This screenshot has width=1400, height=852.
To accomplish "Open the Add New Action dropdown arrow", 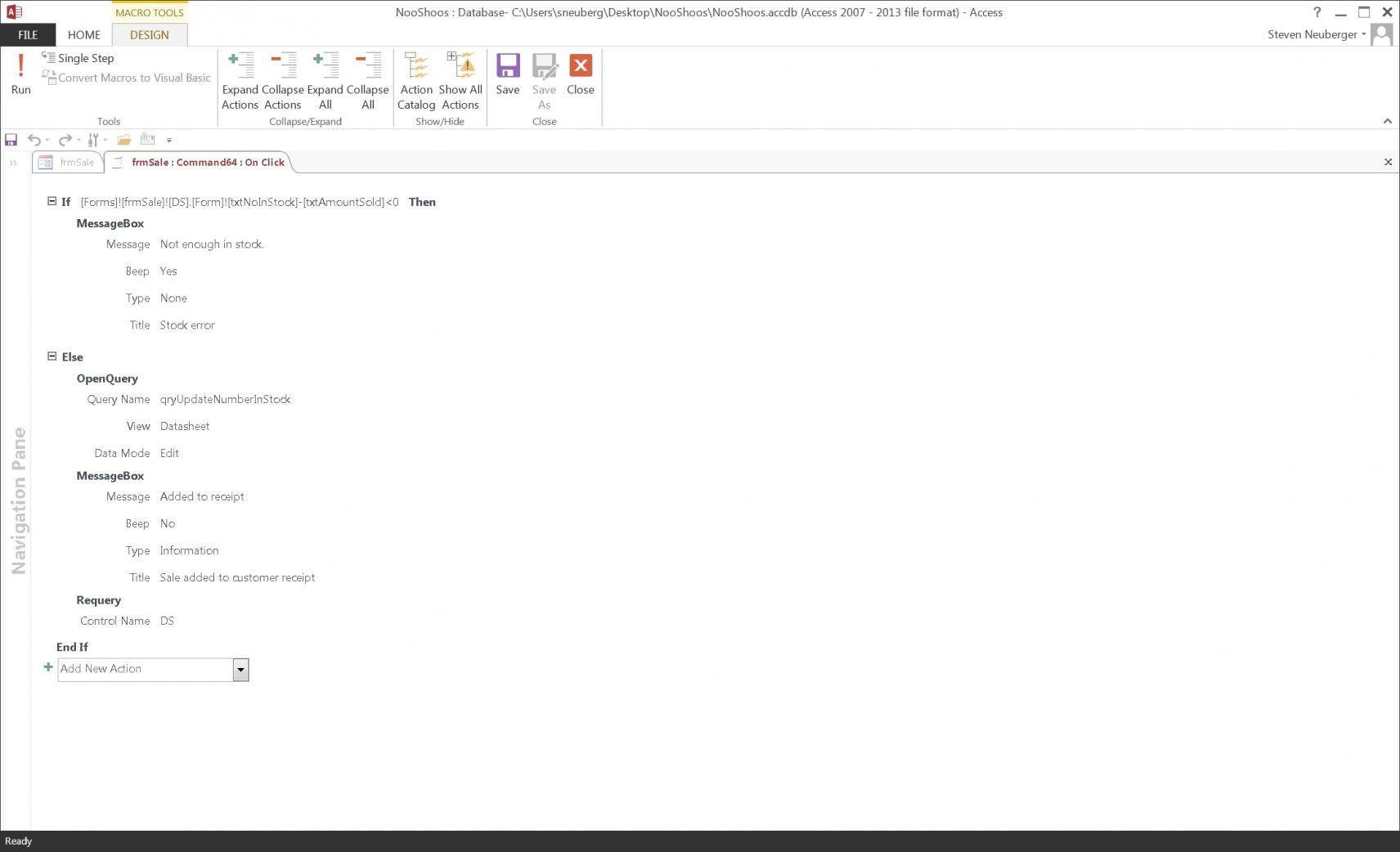I will [x=240, y=670].
